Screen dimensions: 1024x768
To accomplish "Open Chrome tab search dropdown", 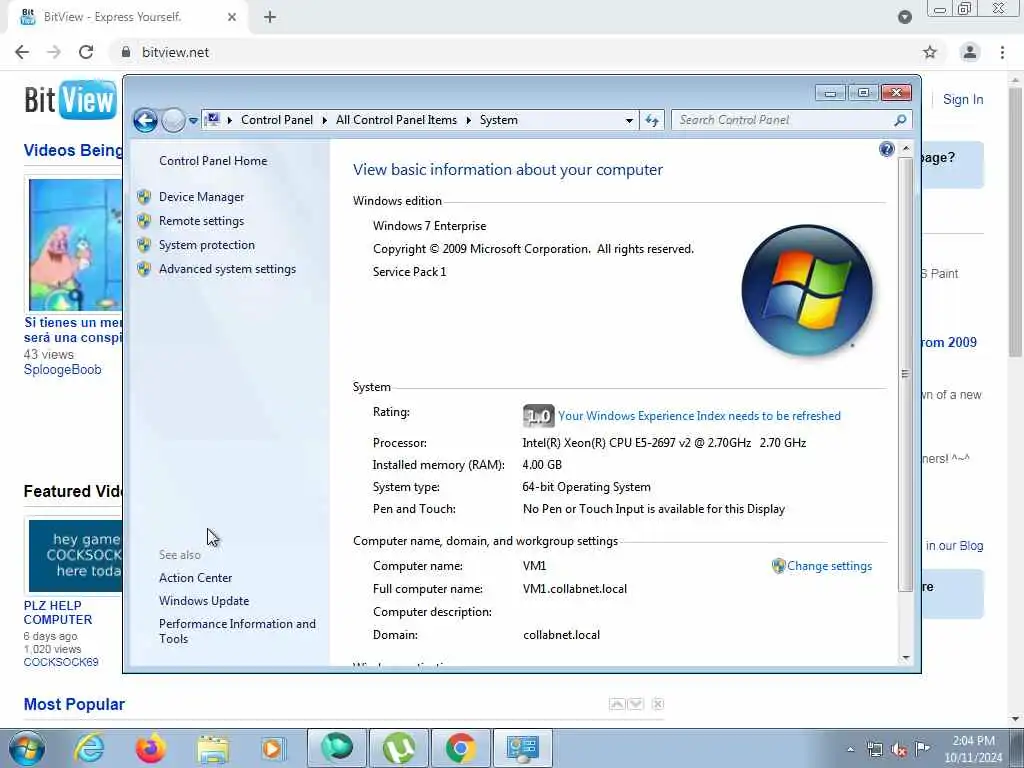I will (x=904, y=18).
